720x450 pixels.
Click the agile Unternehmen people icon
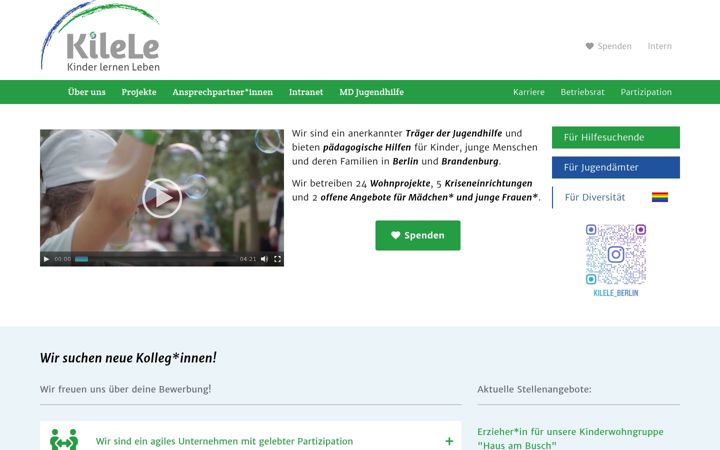point(64,439)
